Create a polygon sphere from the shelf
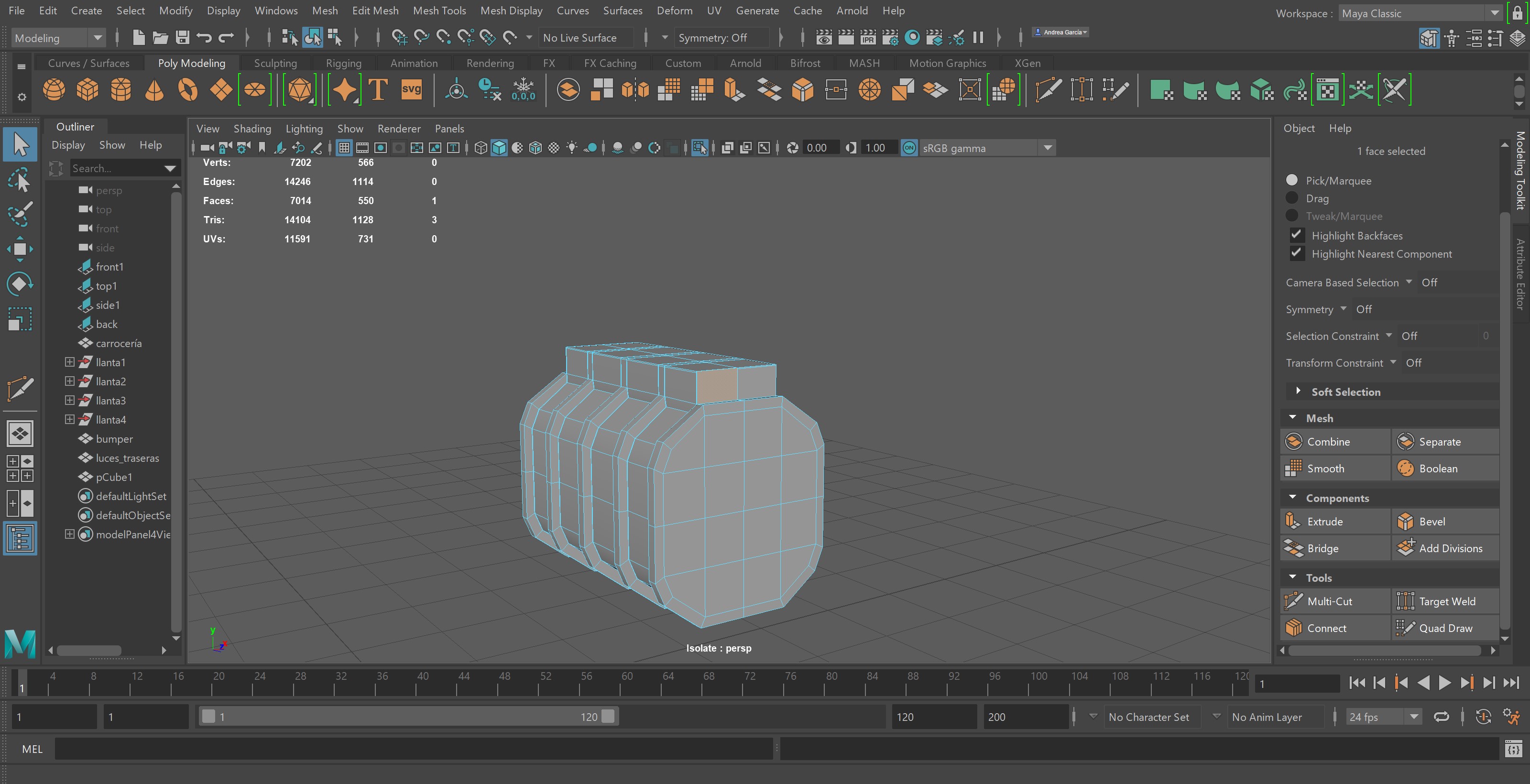This screenshot has height=784, width=1530. pos(54,90)
